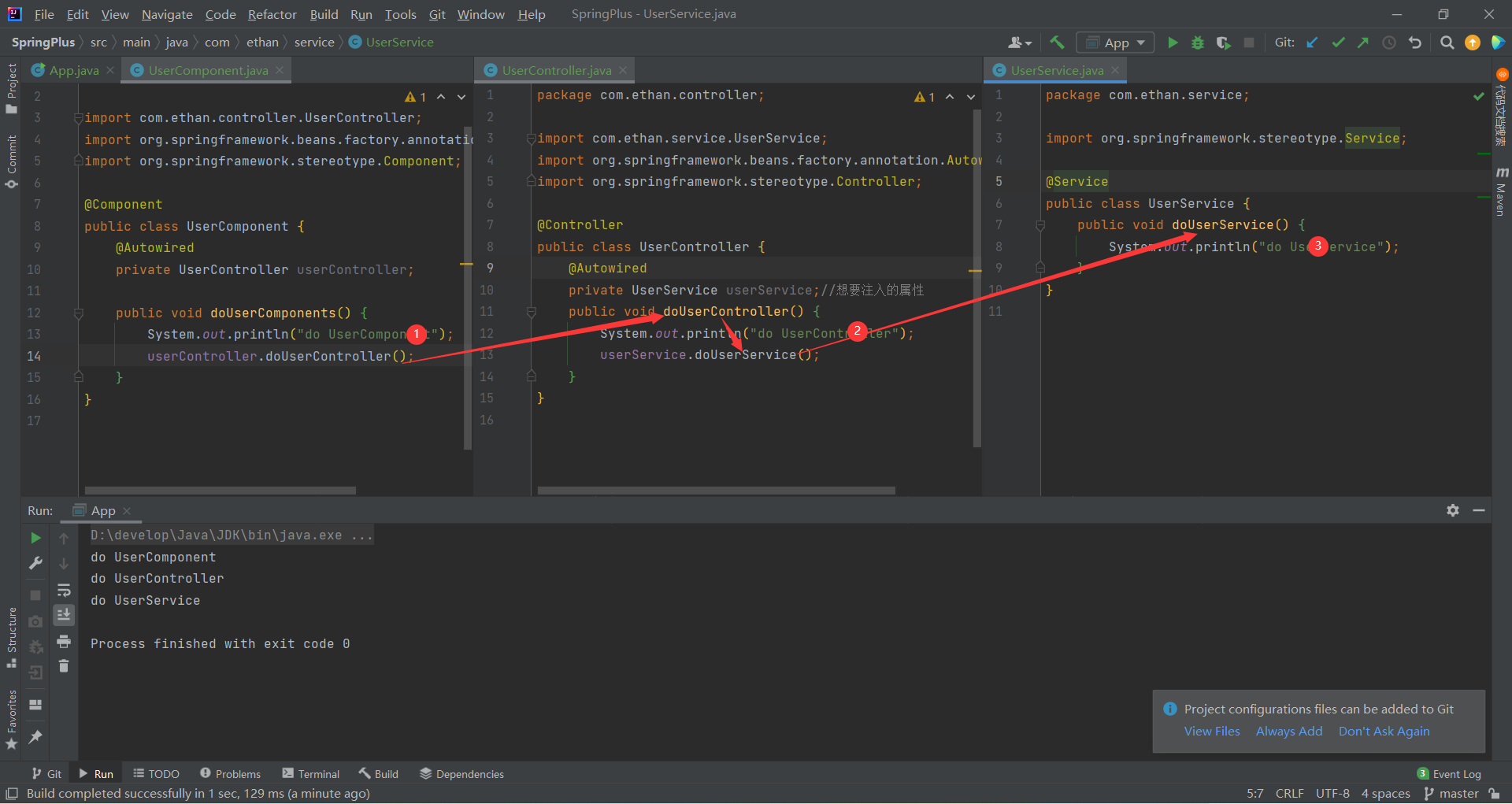Toggle pin tab in the Run panel
This screenshot has height=804, width=1512.
pyautogui.click(x=35, y=736)
